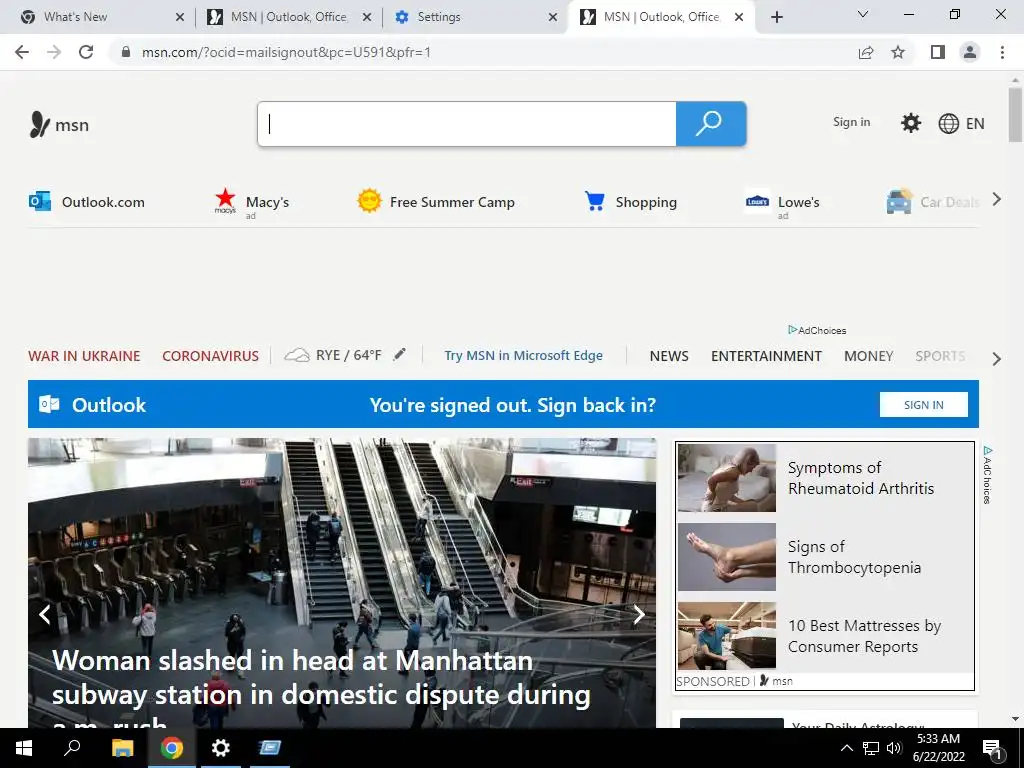Open Windows Start menu
The width and height of the screenshot is (1024, 768).
24,748
